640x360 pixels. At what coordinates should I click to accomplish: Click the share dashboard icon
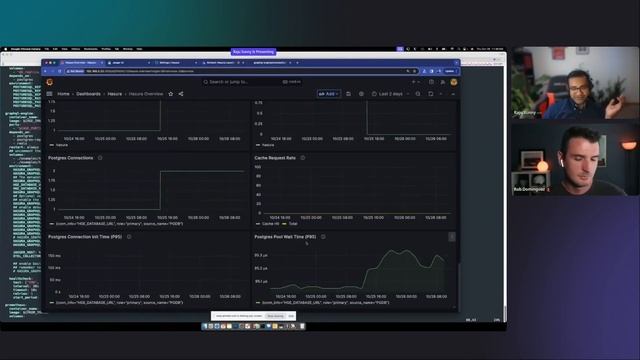(x=181, y=94)
